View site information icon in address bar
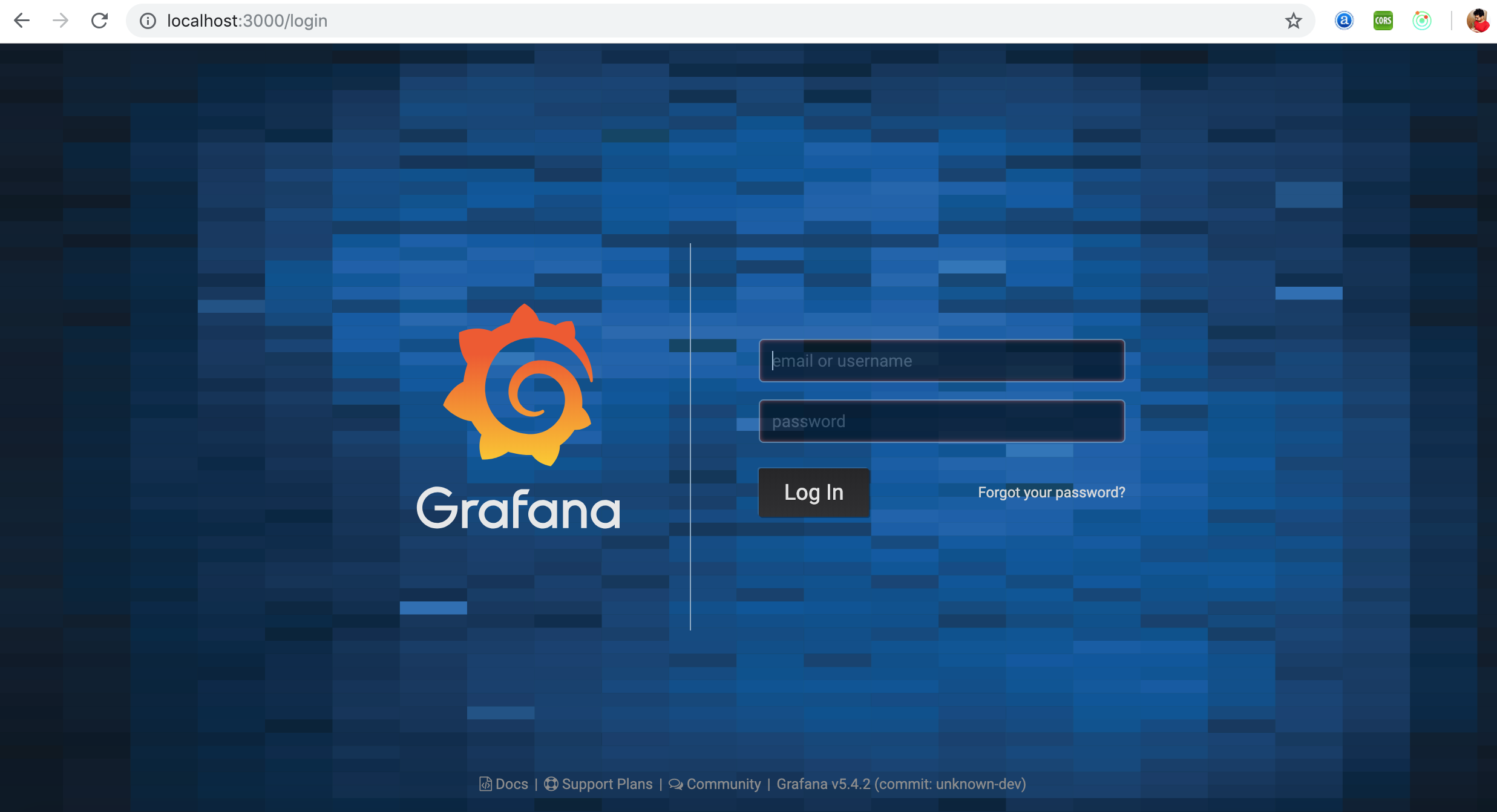 tap(148, 21)
